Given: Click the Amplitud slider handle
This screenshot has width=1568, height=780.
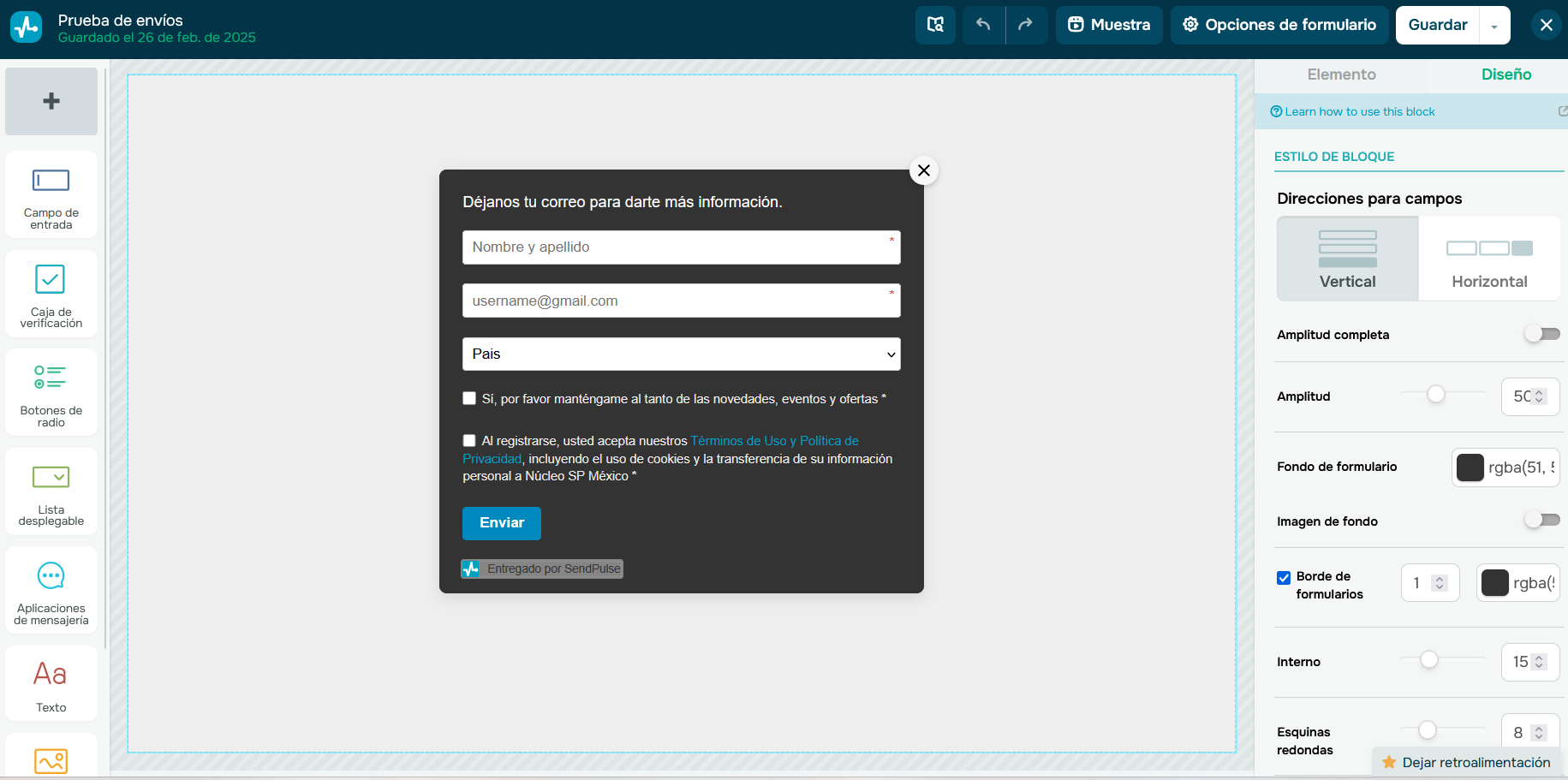Looking at the screenshot, I should coord(1436,393).
